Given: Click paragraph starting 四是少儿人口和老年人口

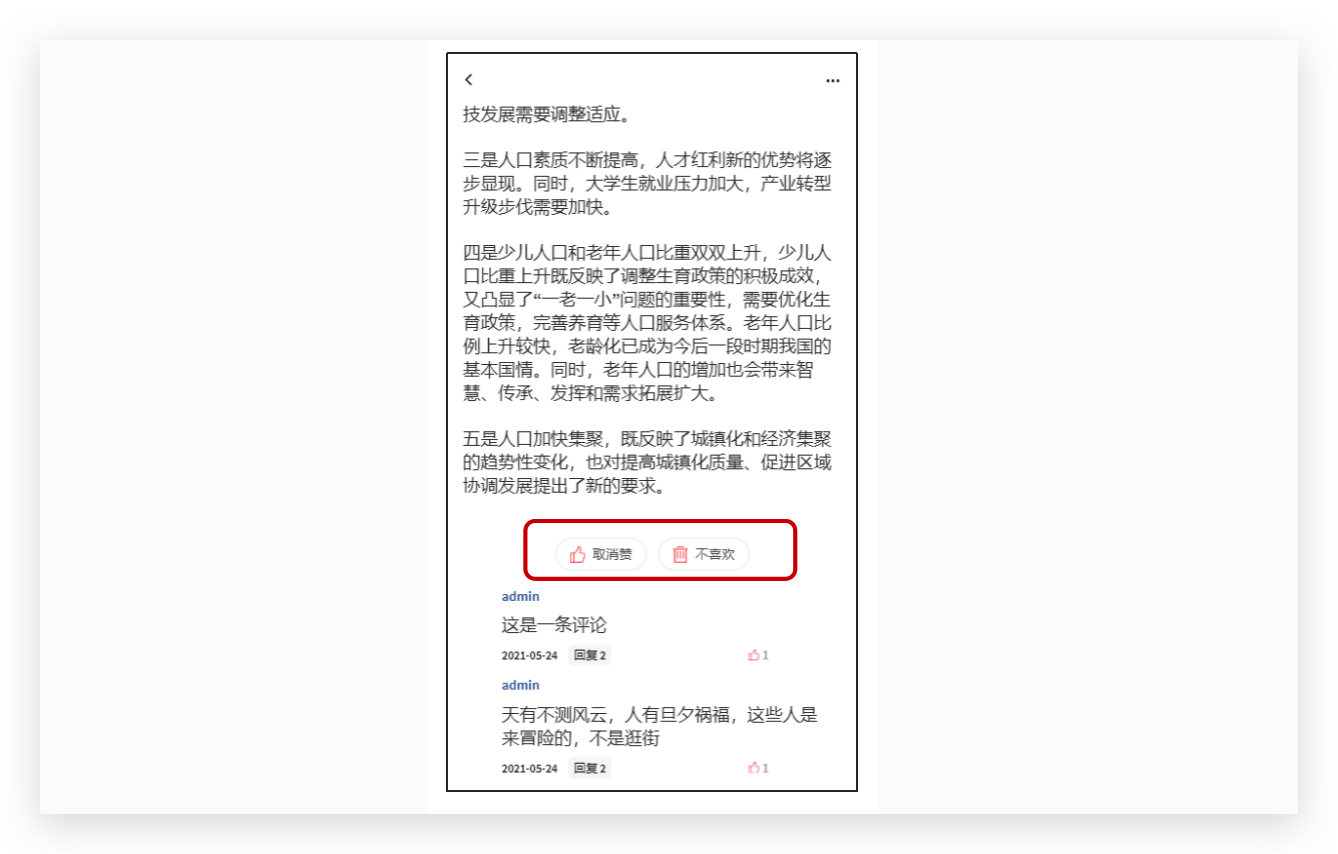Looking at the screenshot, I should pyautogui.click(x=647, y=322).
